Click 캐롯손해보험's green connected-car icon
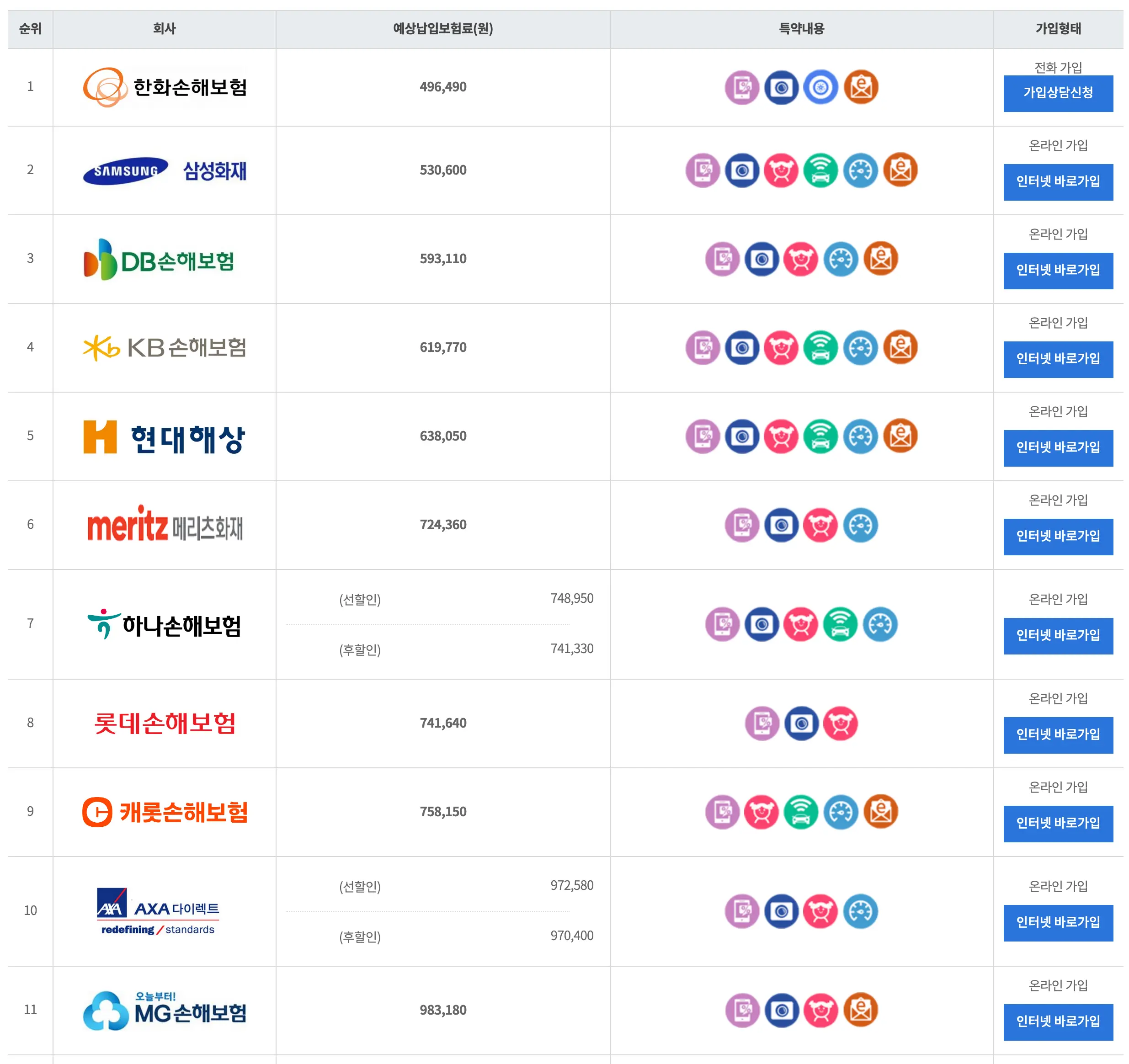Image resolution: width=1129 pixels, height=1064 pixels. (801, 812)
